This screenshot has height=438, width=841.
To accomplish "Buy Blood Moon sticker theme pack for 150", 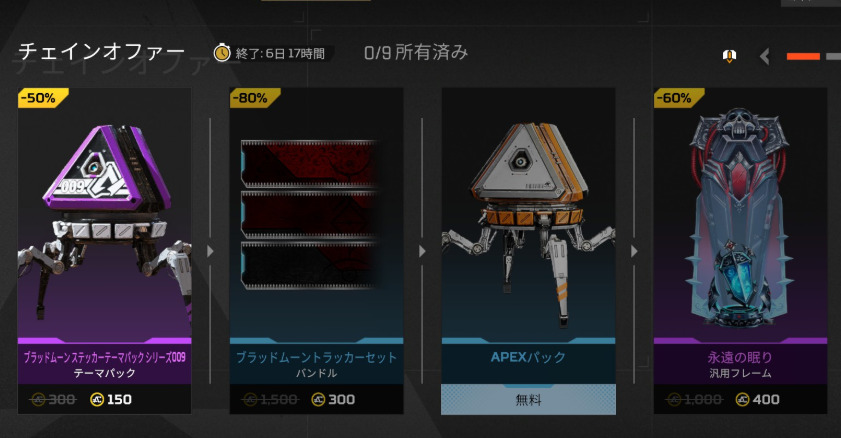I will coord(105,399).
